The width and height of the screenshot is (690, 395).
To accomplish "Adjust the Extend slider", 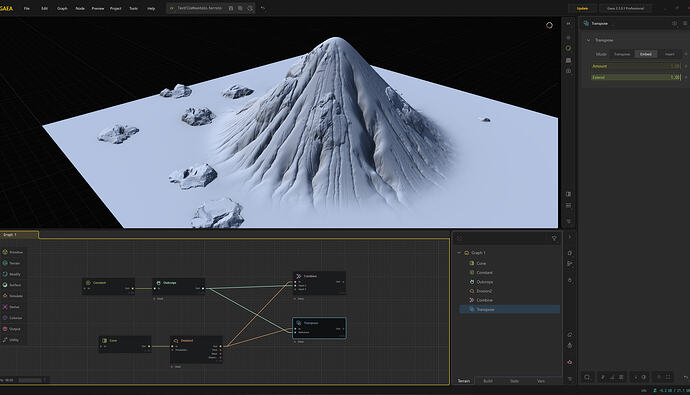I will pyautogui.click(x=636, y=77).
